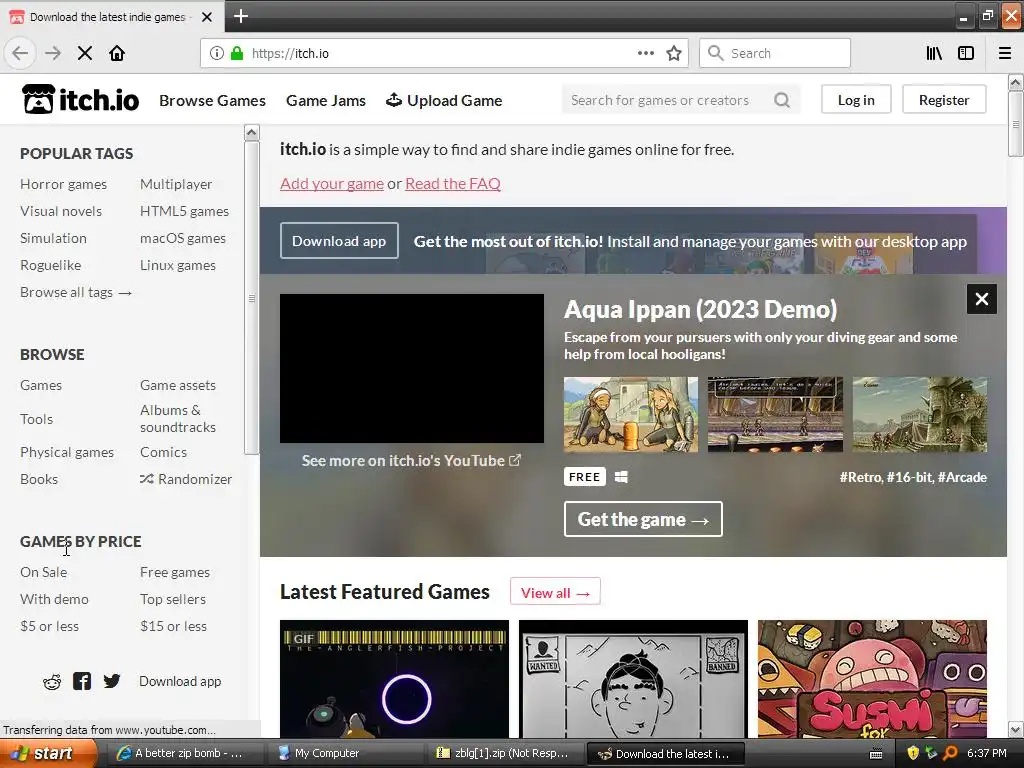The height and width of the screenshot is (768, 1024).
Task: Click the green padlock security icon
Action: click(x=237, y=53)
